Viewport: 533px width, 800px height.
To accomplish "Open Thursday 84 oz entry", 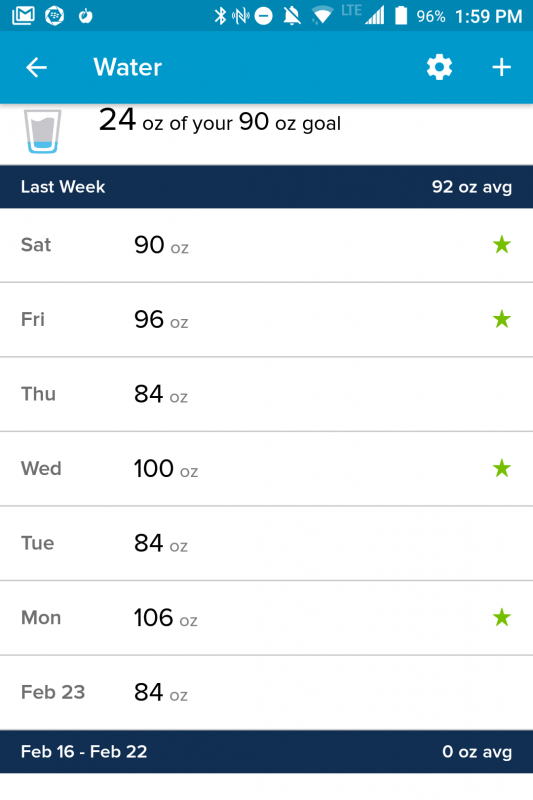I will (266, 394).
